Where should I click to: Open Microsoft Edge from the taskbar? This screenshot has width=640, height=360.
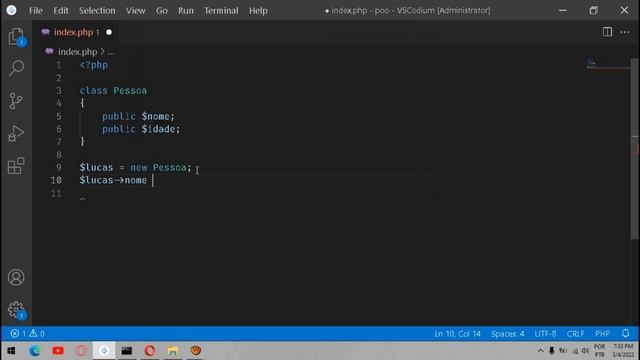[35, 351]
